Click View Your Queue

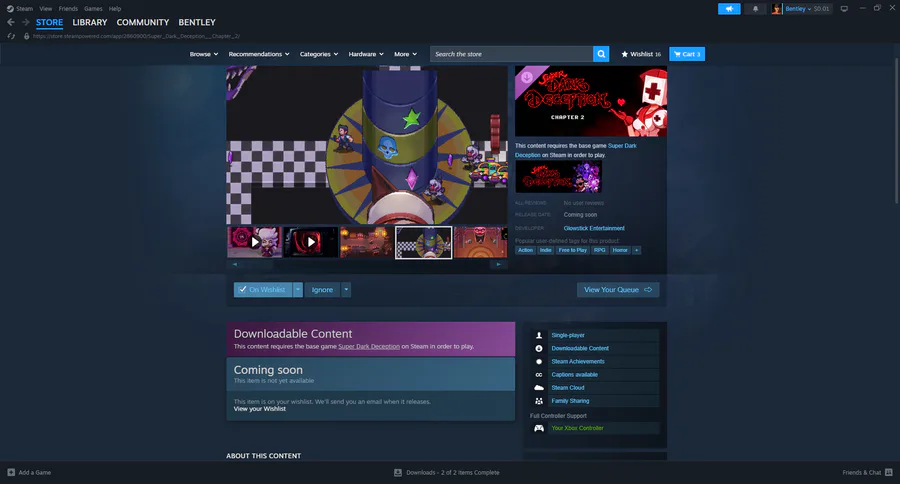click(x=618, y=290)
